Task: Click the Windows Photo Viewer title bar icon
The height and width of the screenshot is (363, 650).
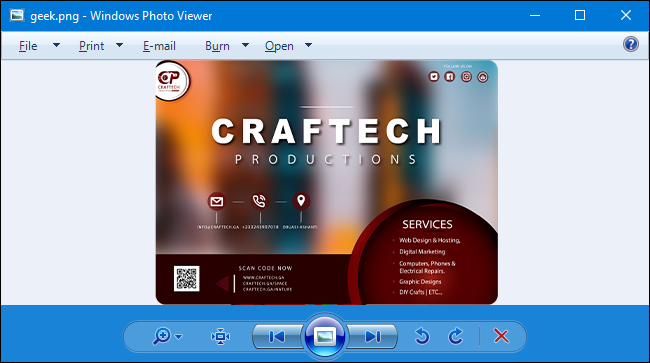Action: coord(17,15)
